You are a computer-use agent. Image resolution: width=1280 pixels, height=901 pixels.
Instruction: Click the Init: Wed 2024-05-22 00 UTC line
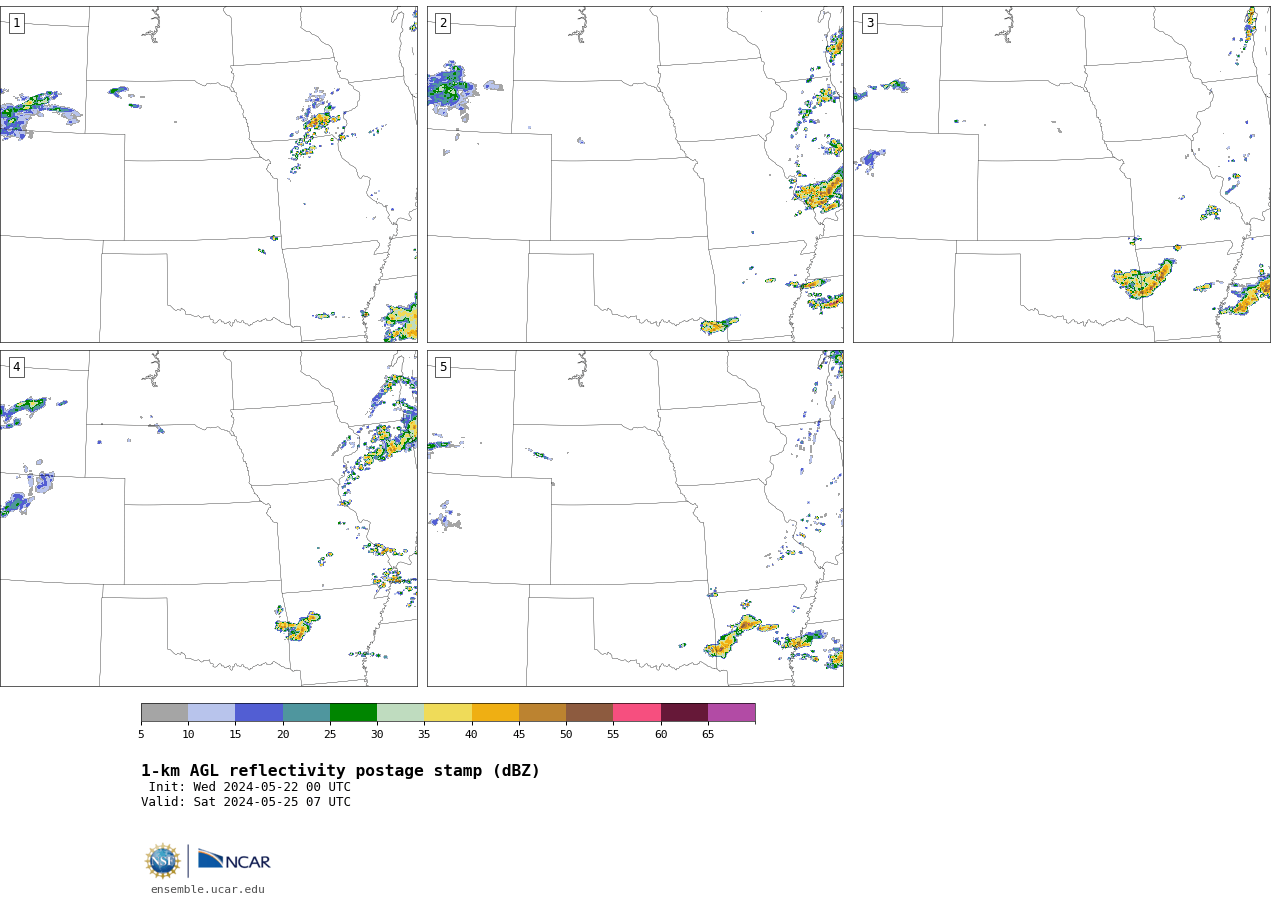[x=250, y=787]
